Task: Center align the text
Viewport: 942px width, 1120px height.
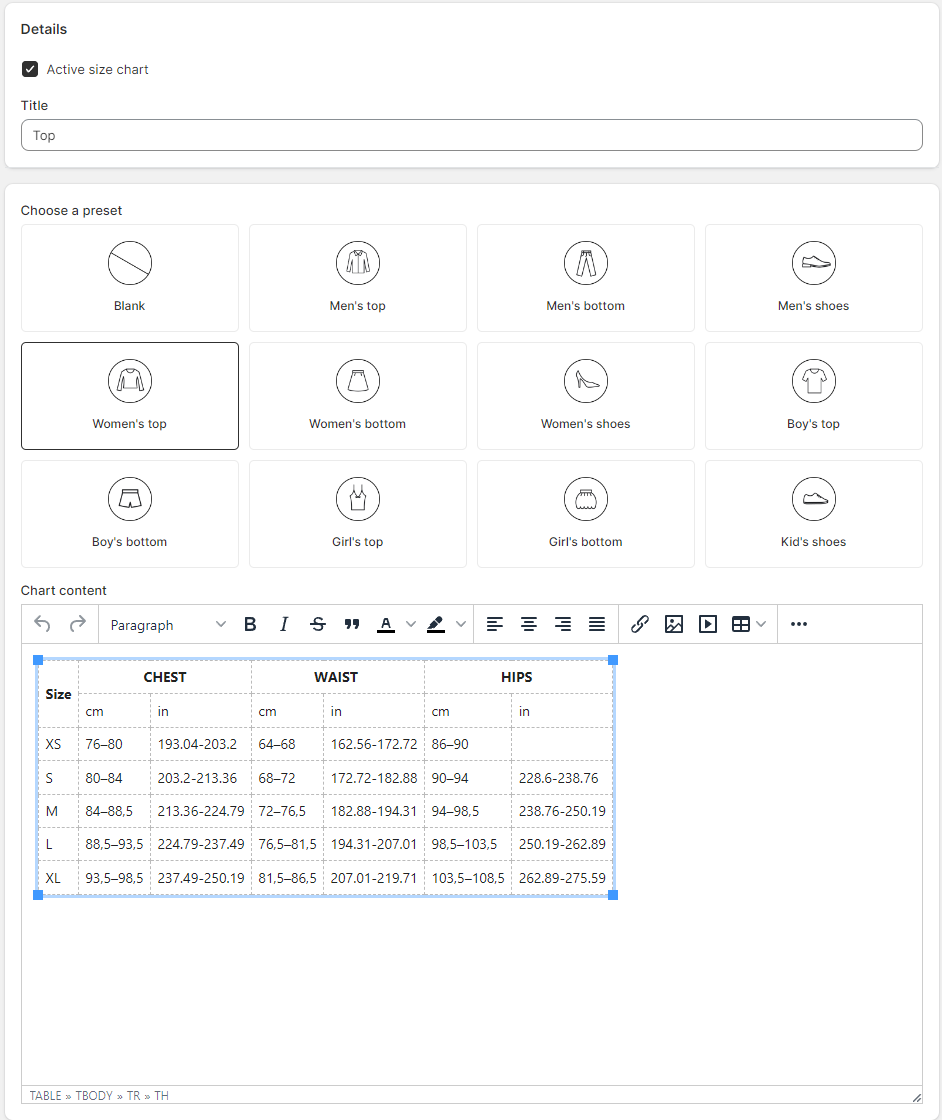Action: point(528,624)
